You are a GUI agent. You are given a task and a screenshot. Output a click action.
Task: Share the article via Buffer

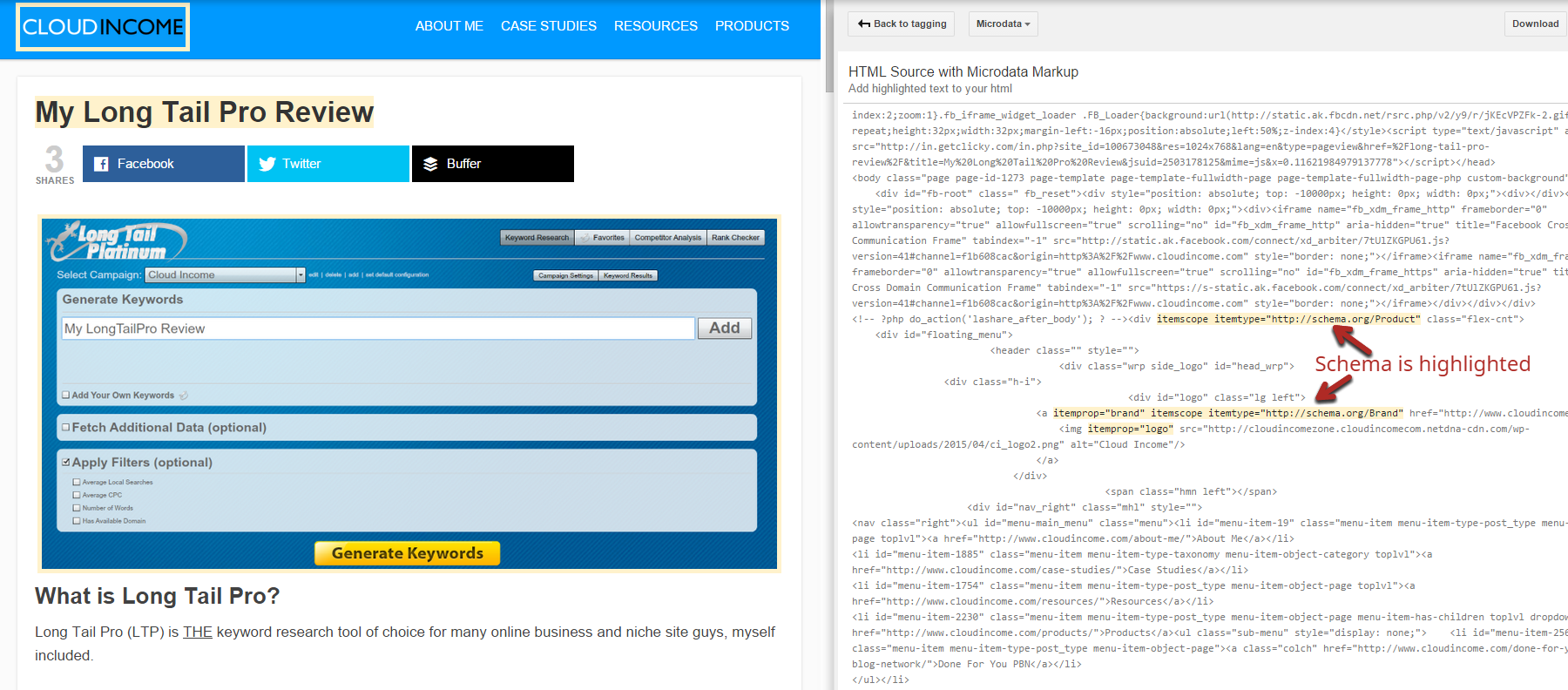(x=493, y=164)
